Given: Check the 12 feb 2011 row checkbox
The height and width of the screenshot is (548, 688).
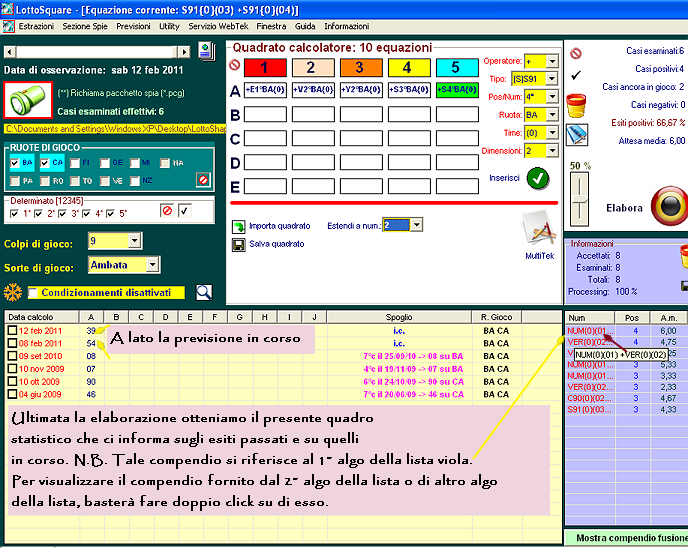Looking at the screenshot, I should point(12,330).
